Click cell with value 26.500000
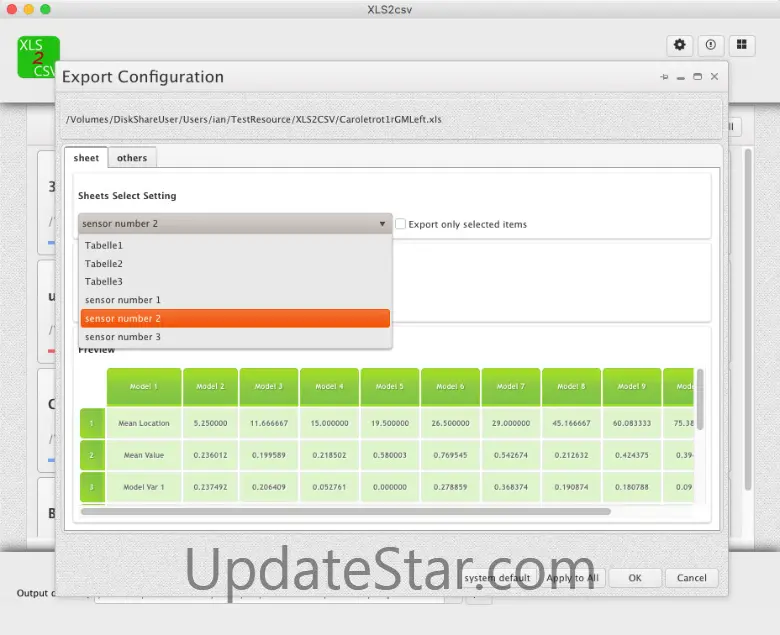Viewport: 780px width, 635px height. click(450, 423)
